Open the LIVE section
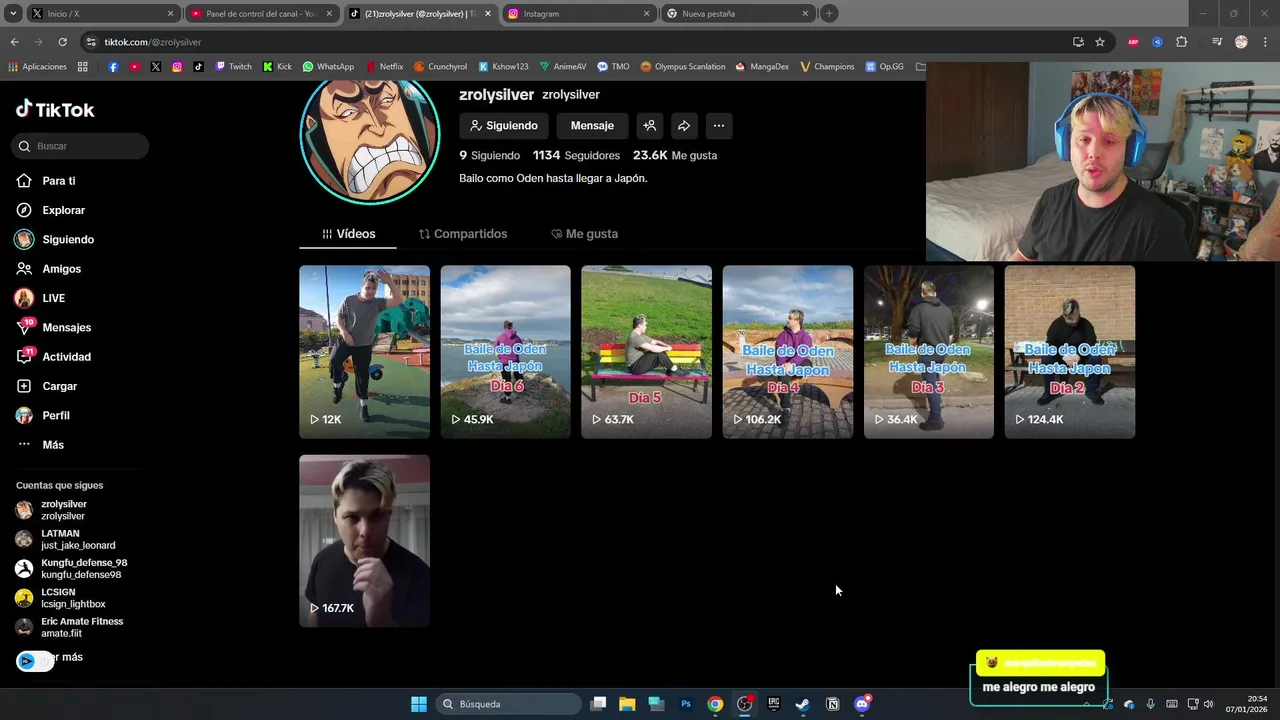1280x720 pixels. click(x=40, y=298)
